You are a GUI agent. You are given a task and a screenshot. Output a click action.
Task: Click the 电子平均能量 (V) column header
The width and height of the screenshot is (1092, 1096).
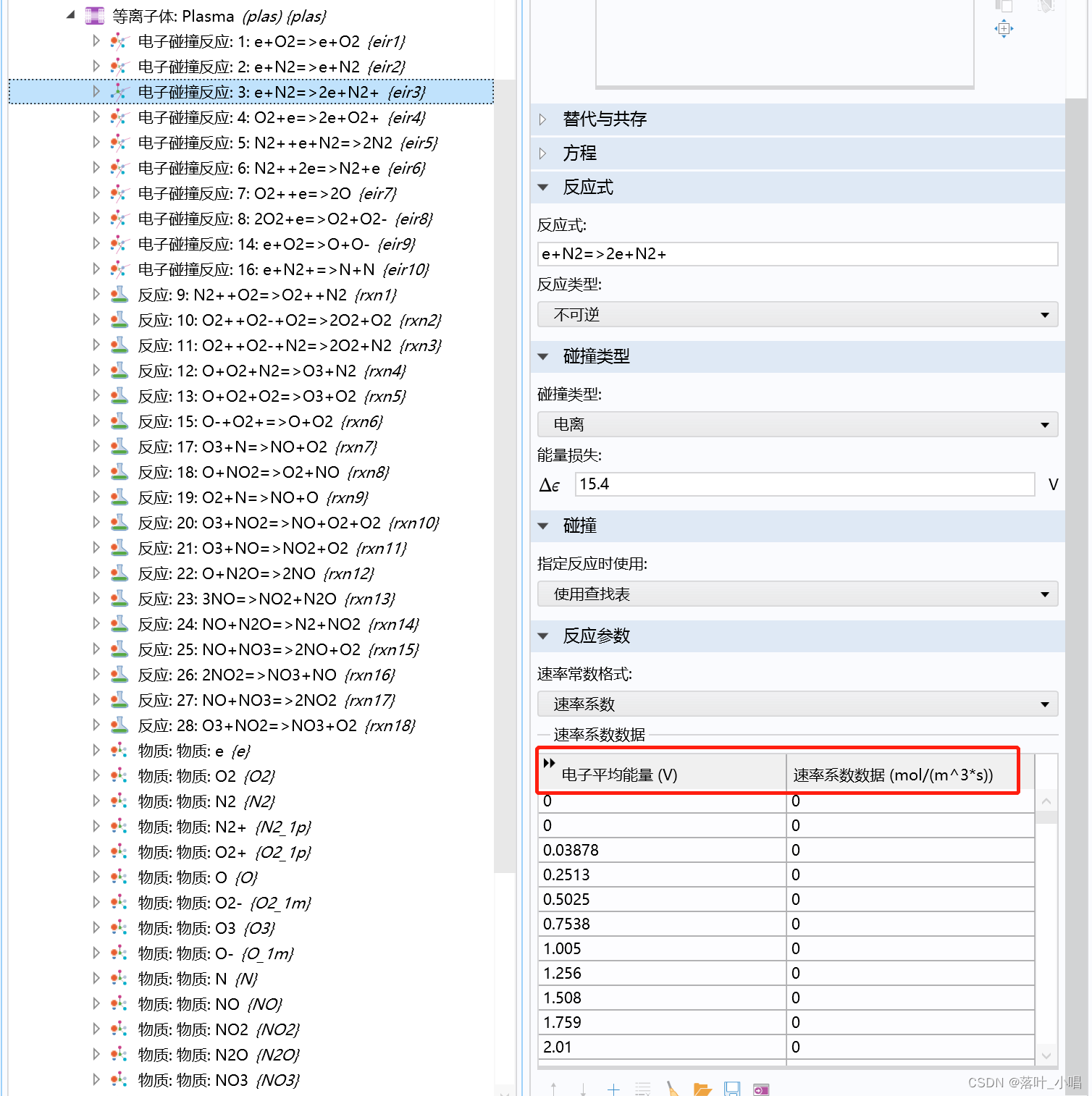pos(662,774)
